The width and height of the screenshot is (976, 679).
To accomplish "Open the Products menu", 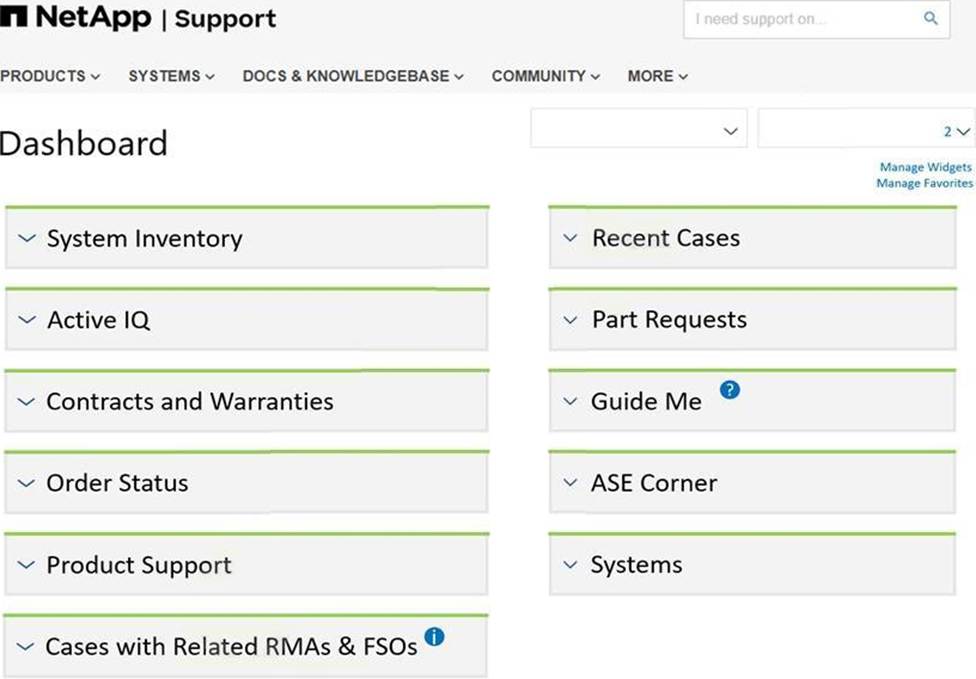I will (50, 76).
